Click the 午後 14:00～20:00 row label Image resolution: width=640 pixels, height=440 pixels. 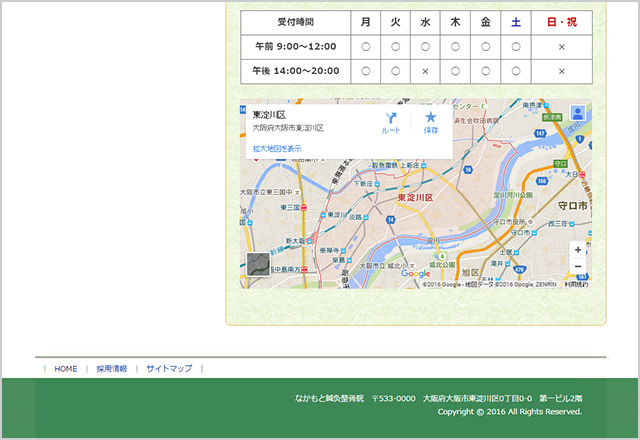click(296, 71)
